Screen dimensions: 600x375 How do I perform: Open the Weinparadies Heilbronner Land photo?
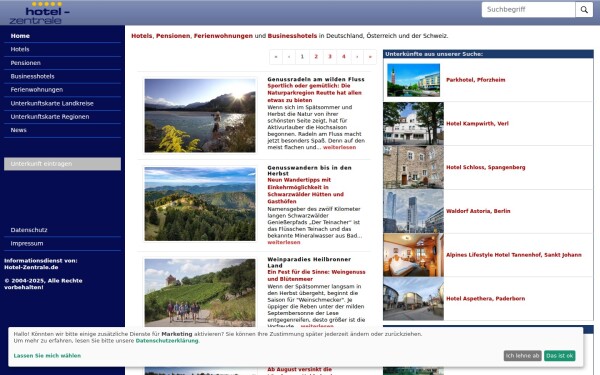(x=200, y=293)
